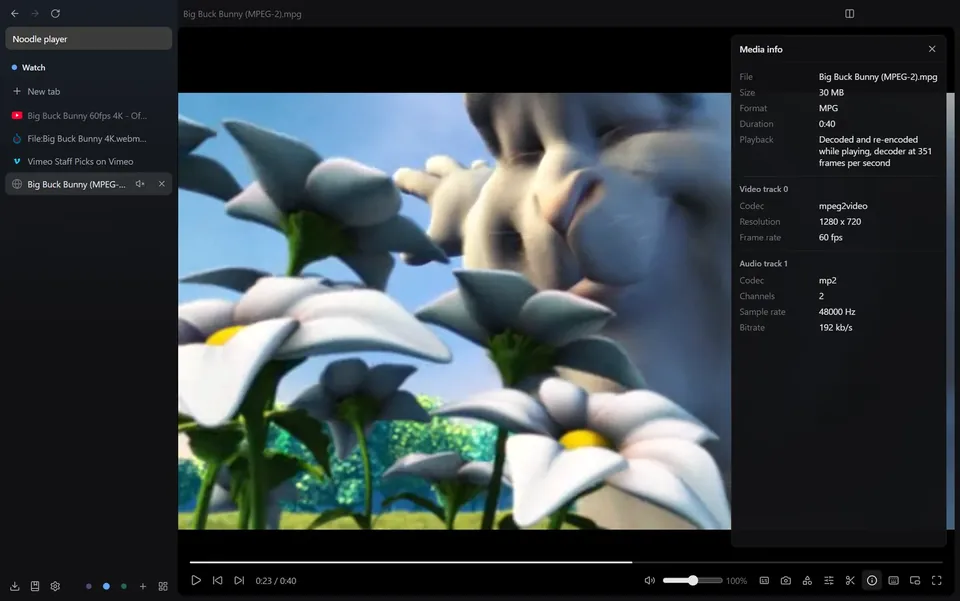
Task: Click the window title Big Buck Bunny (MPEG-2).mpg
Action: [242, 13]
